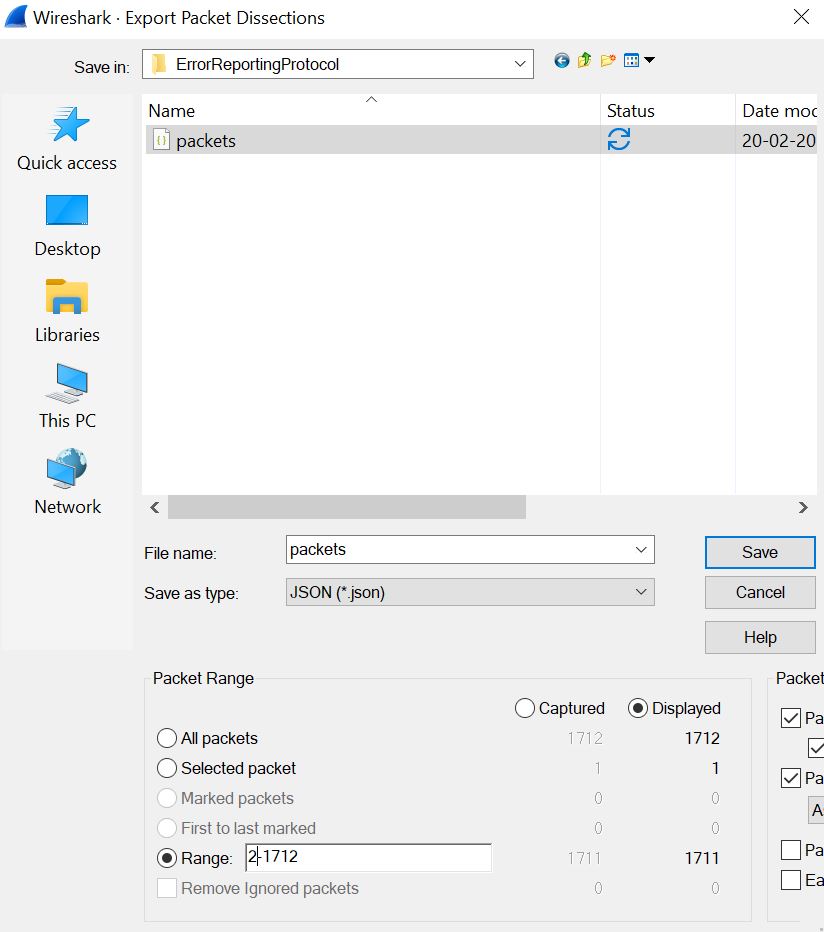Click the scroll right arrow
Image resolution: width=824 pixels, height=932 pixels.
[803, 507]
